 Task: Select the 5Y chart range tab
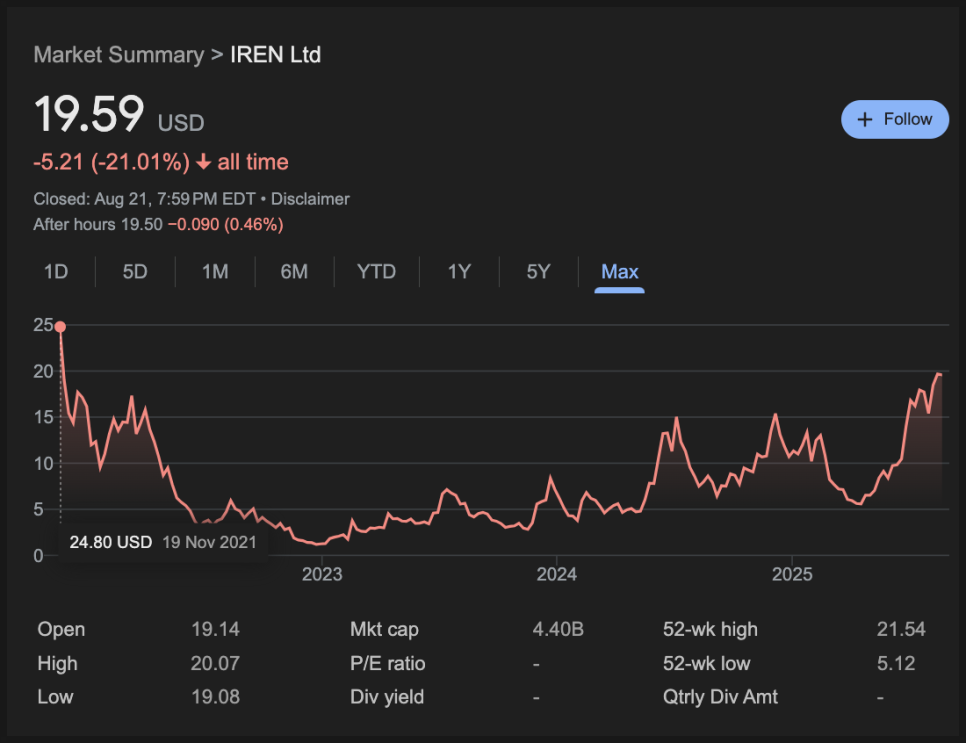538,272
